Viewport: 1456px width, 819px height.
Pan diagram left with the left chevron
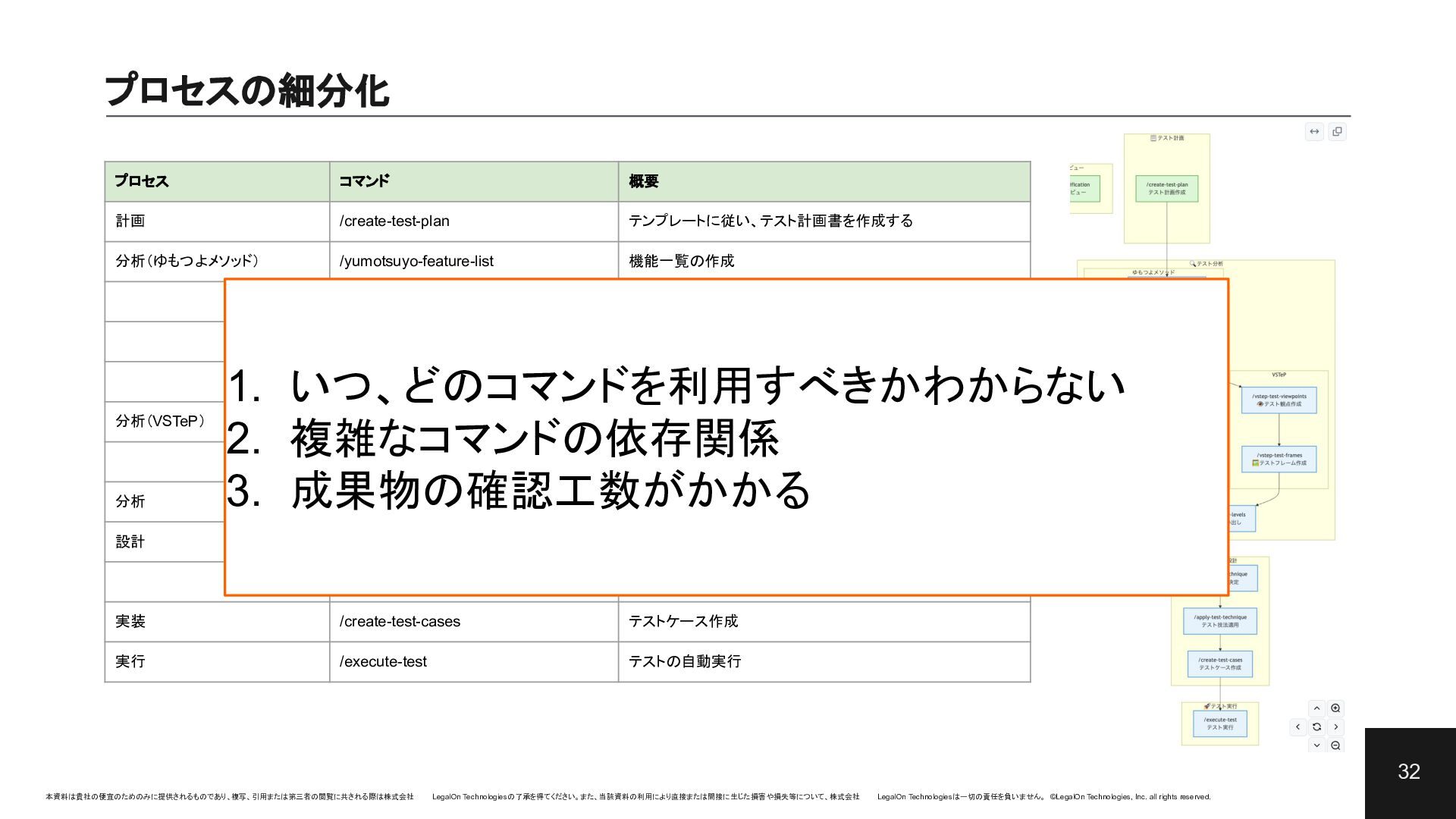(1298, 726)
